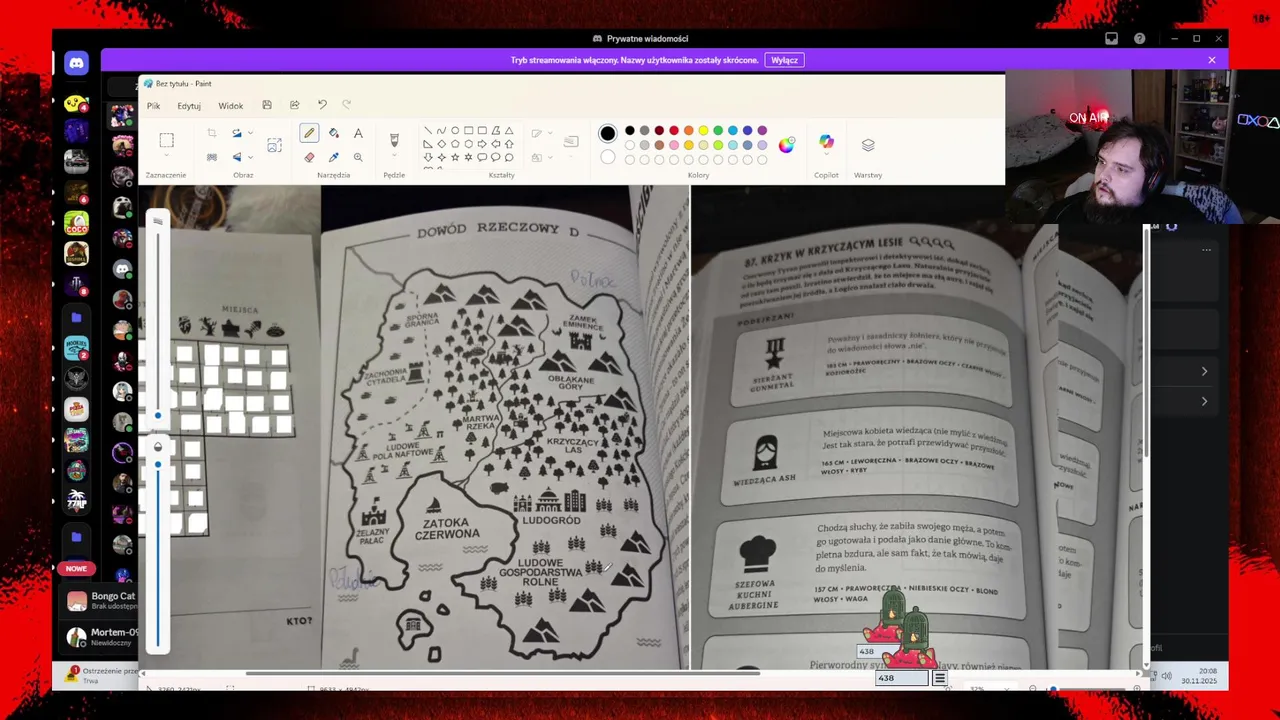1280x720 pixels.
Task: Open Discord help question mark icon
Action: 1139,39
